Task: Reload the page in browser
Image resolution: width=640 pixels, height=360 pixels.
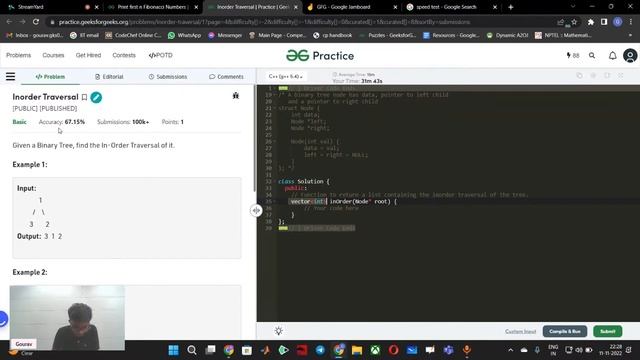Action: coord(36,22)
